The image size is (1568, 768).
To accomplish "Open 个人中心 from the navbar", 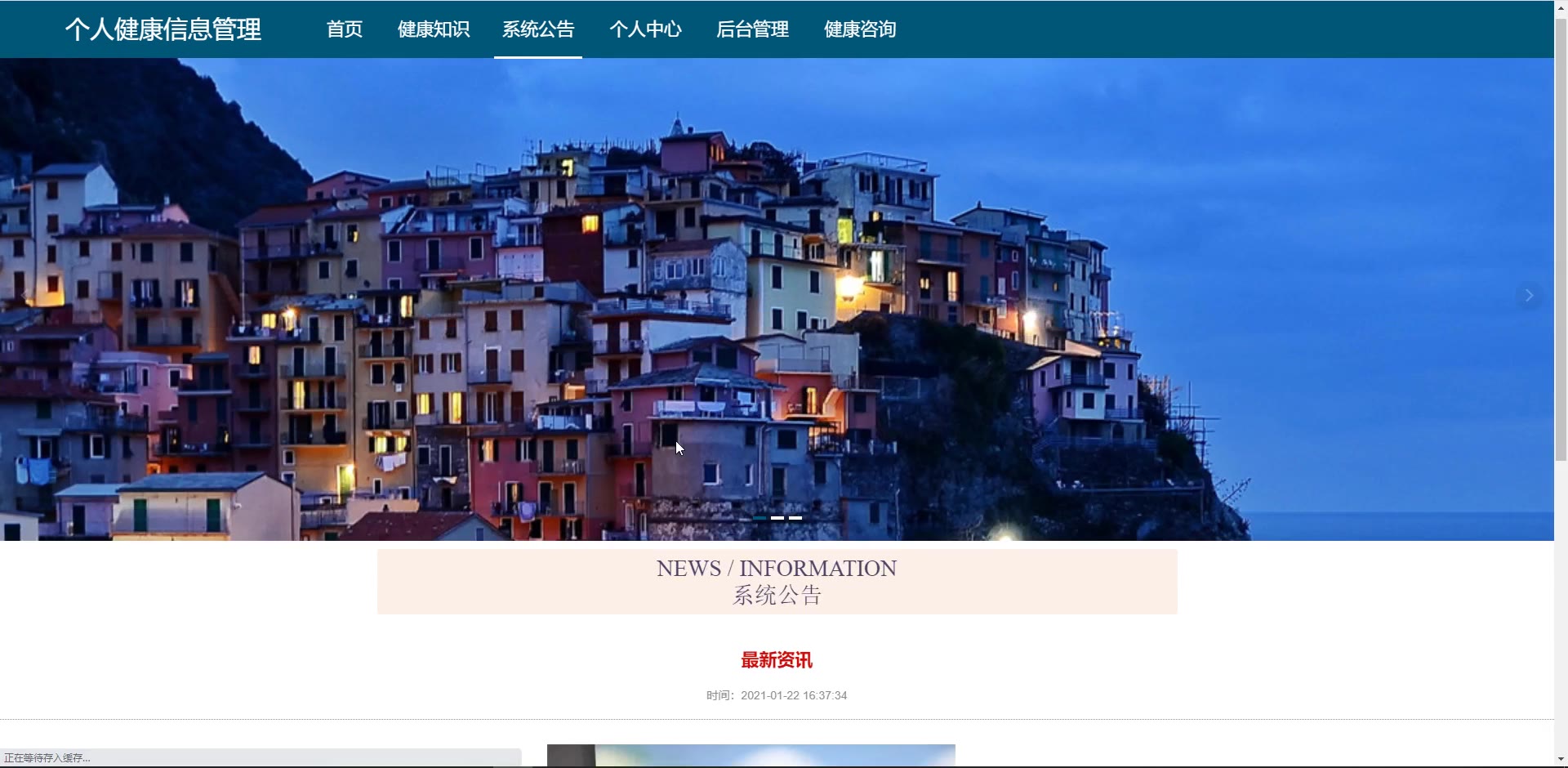I will click(645, 29).
